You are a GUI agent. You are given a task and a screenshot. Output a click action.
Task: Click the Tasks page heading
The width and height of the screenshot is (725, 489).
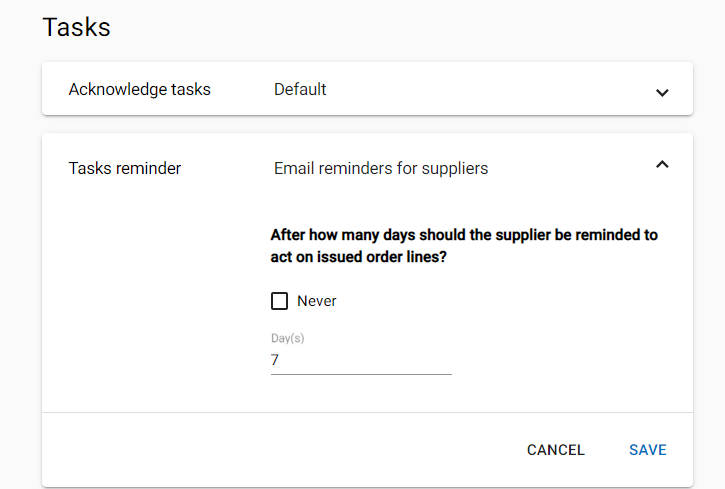coord(76,27)
